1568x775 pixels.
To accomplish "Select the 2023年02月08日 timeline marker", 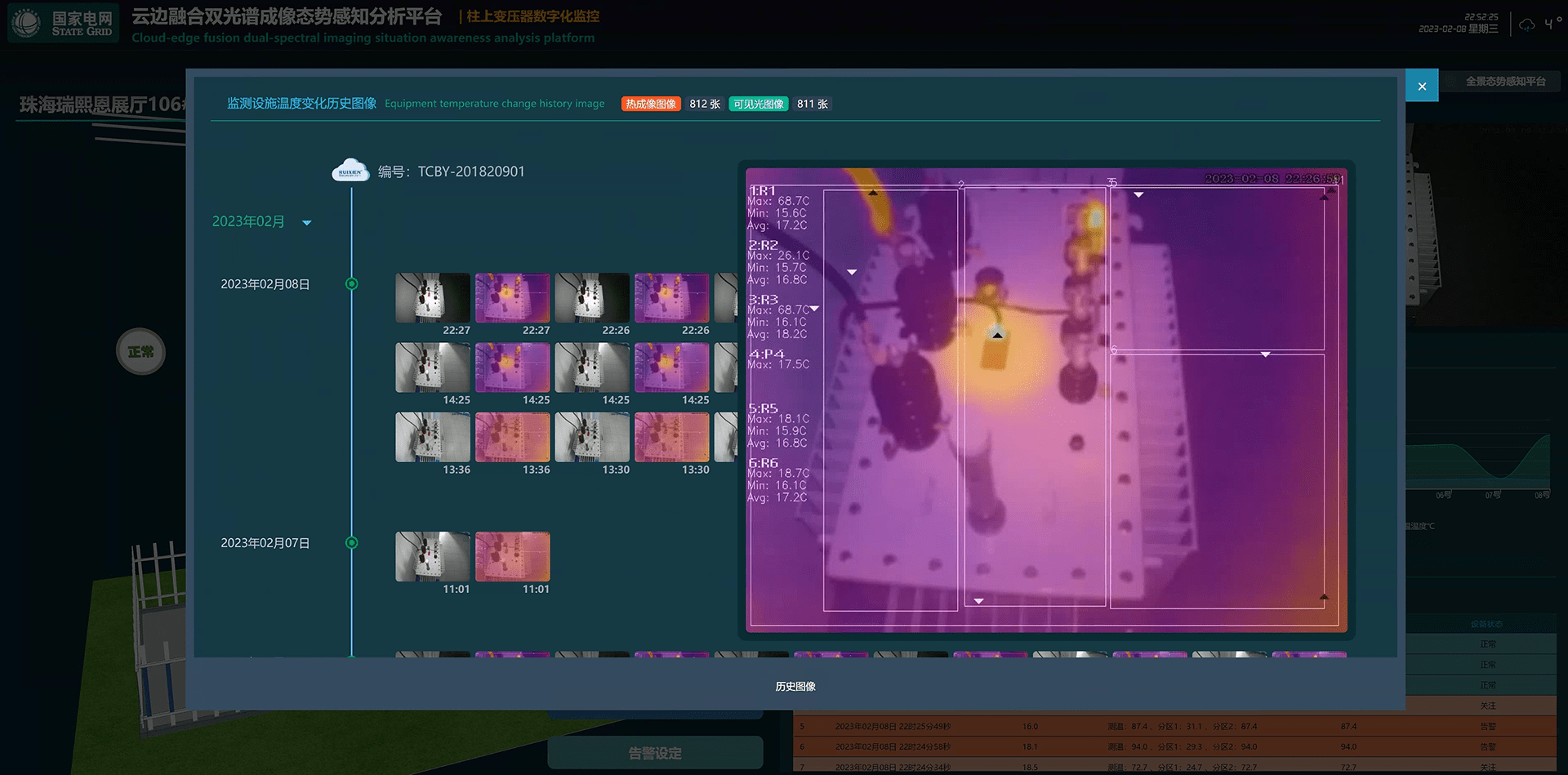I will coord(352,284).
